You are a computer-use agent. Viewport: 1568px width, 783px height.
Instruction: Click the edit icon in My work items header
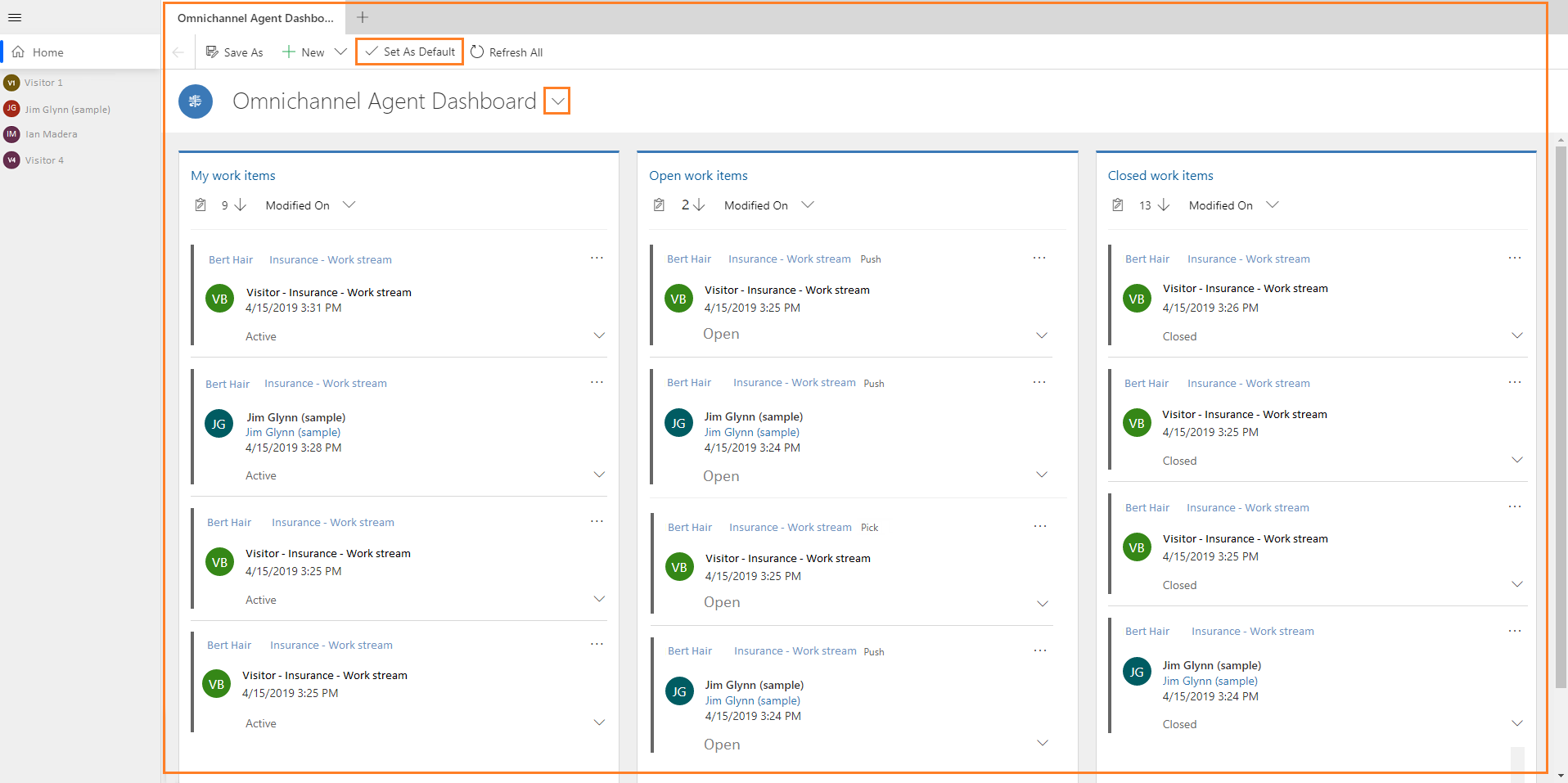tap(201, 205)
